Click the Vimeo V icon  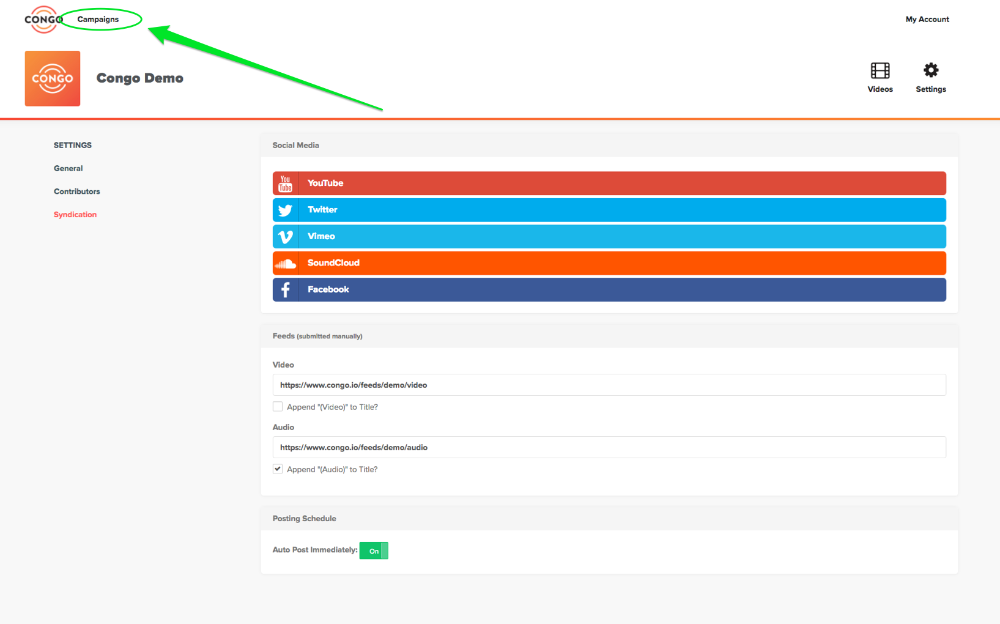285,237
